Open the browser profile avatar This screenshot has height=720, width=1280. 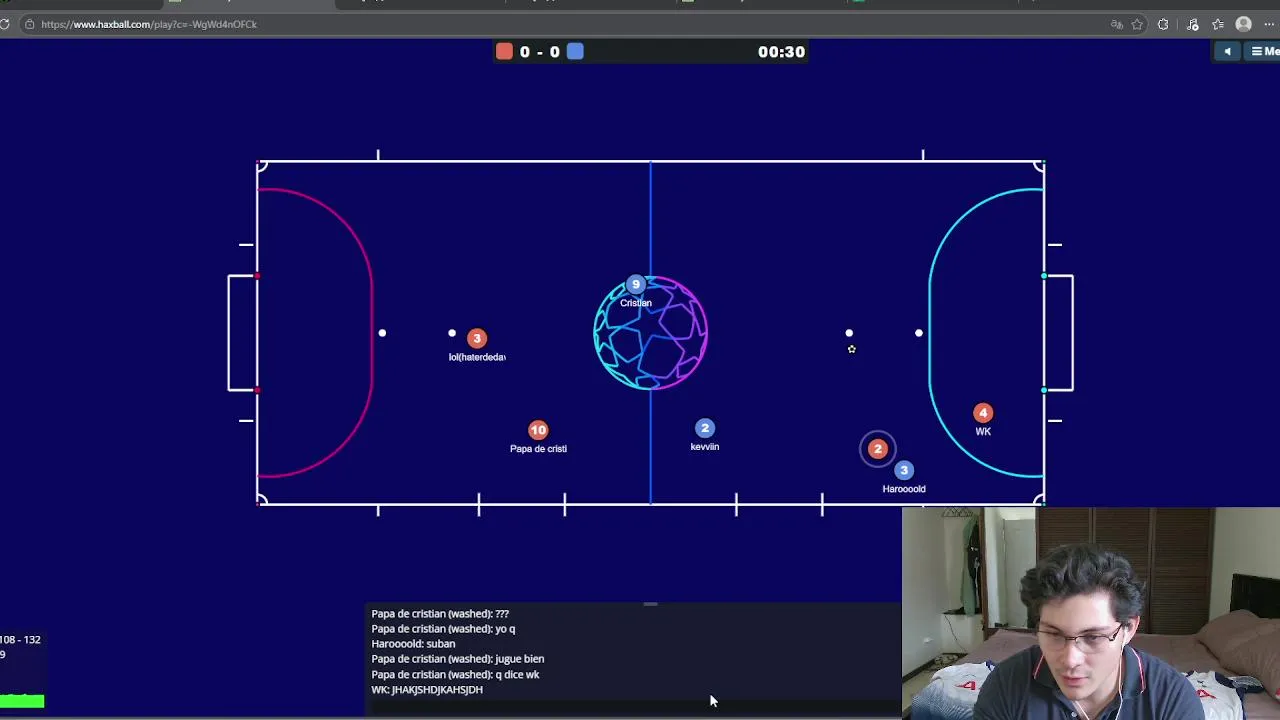1244,24
